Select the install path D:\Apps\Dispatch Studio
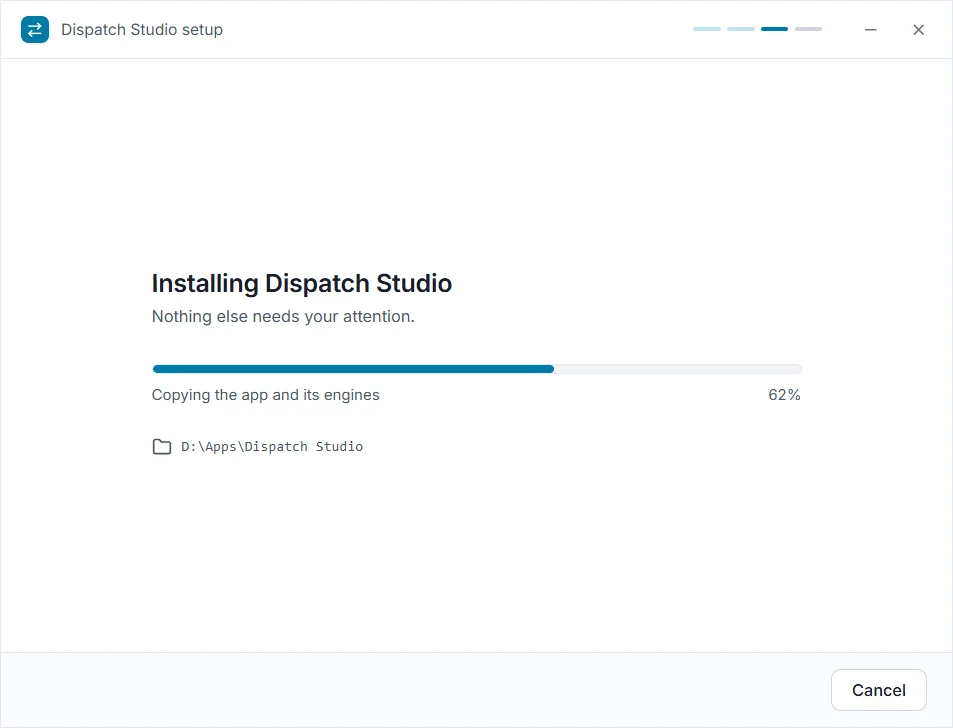The image size is (953, 728). (272, 447)
